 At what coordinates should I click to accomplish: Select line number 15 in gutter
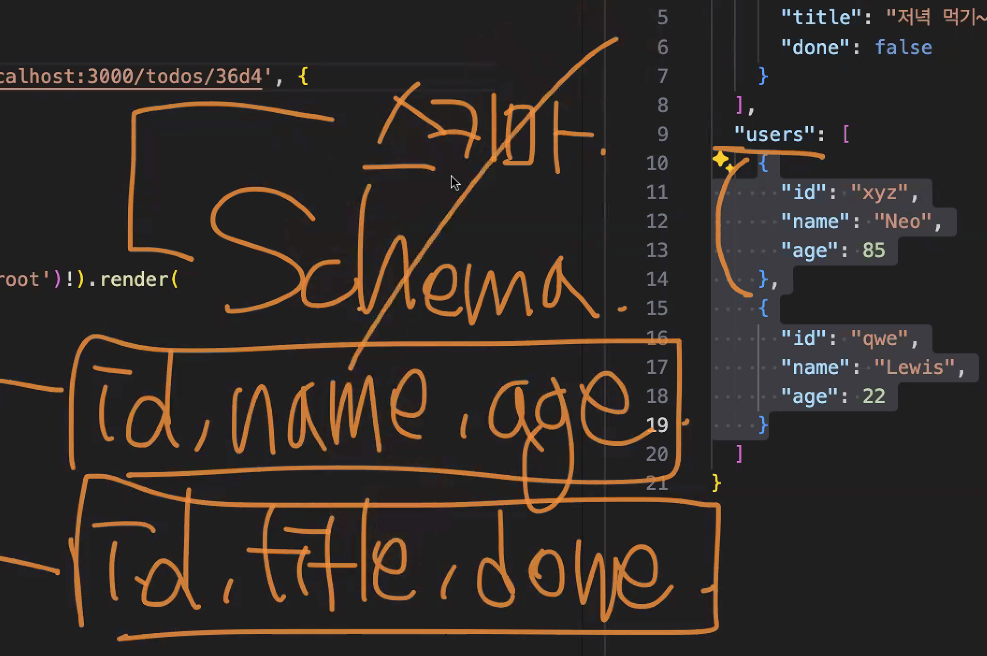click(657, 308)
